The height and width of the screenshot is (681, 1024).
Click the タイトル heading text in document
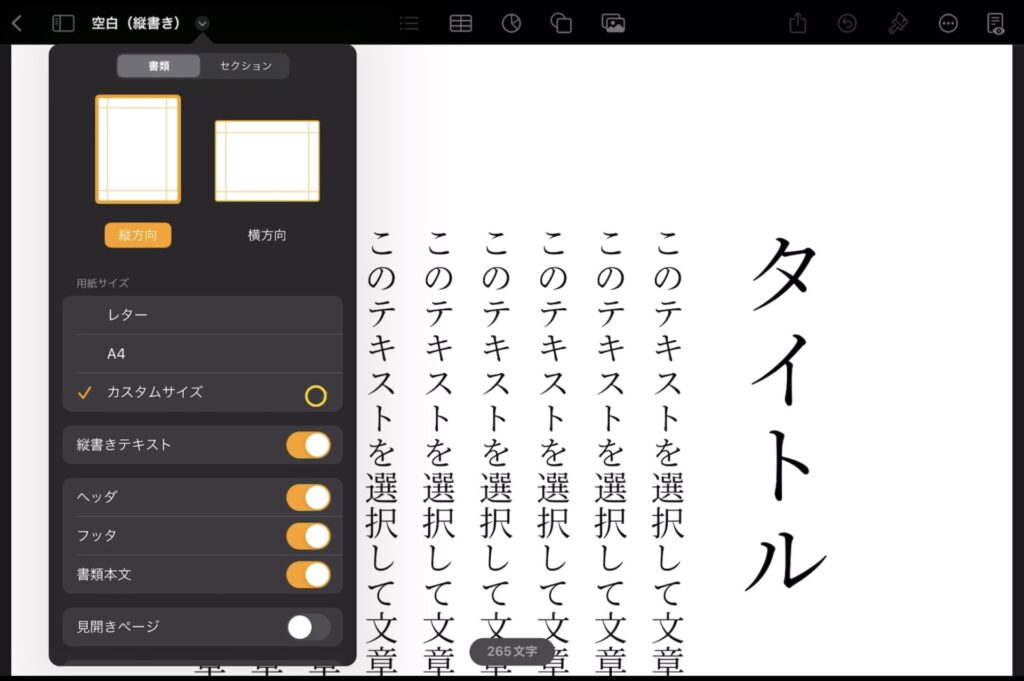tap(786, 414)
